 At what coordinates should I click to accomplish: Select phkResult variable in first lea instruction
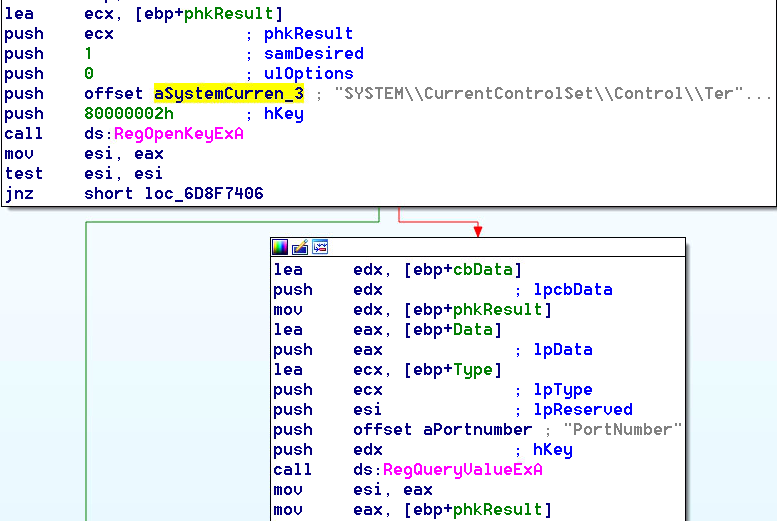point(228,14)
